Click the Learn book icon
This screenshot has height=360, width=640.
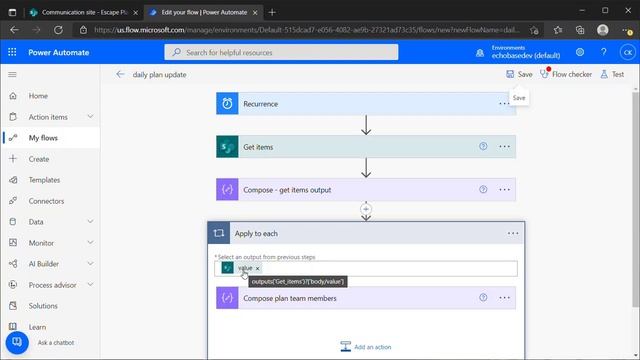pos(13,327)
